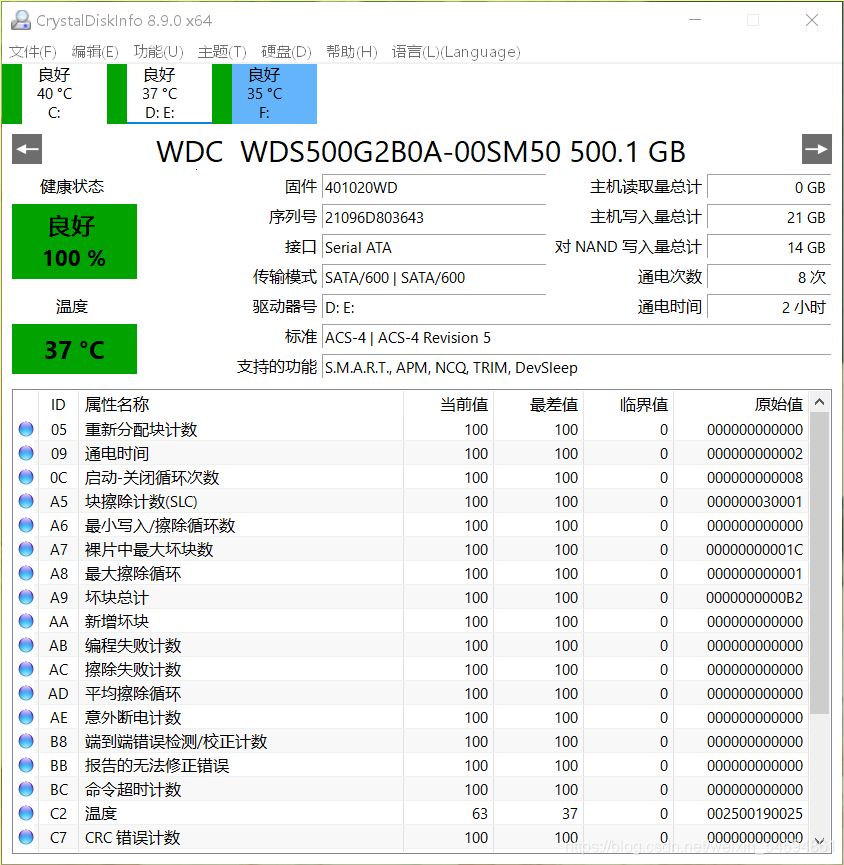The width and height of the screenshot is (844, 865).
Task: Open the 文件(F) menu
Action: (33, 52)
